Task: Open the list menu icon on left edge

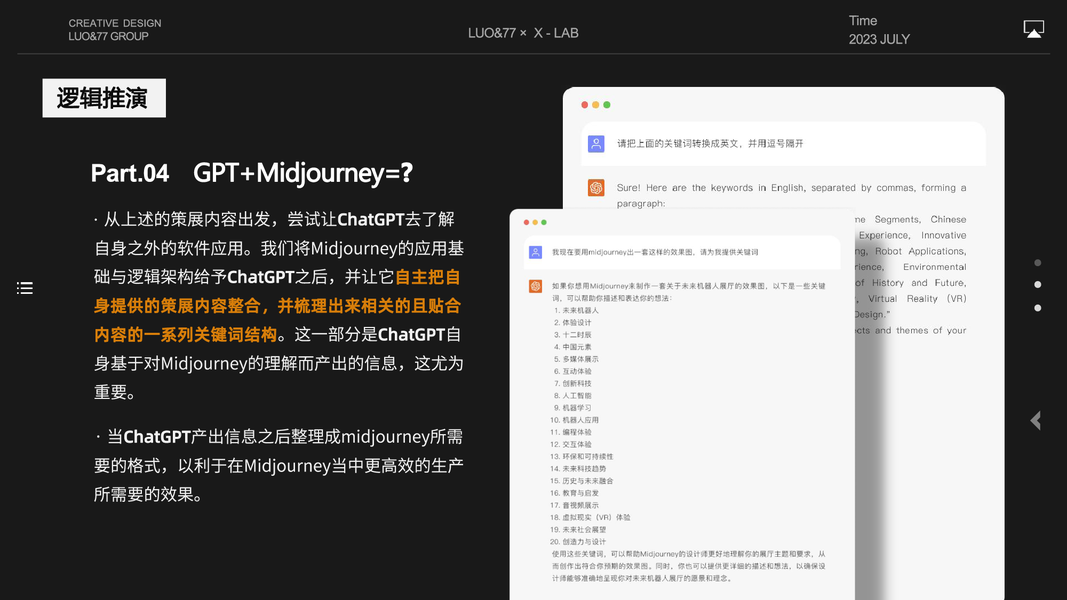Action: click(24, 288)
